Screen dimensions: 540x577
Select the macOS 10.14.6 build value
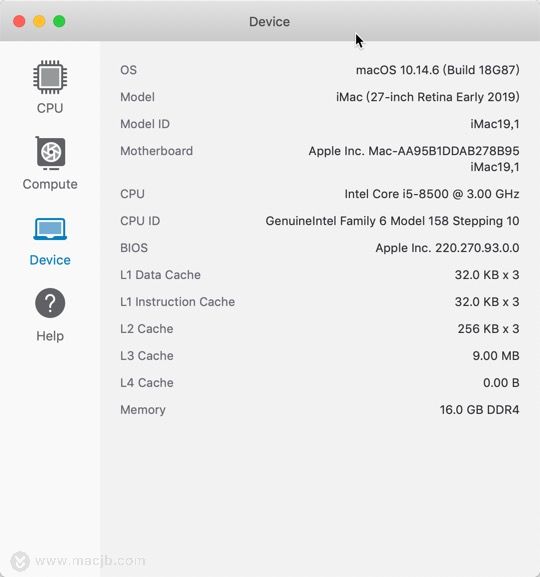click(438, 70)
